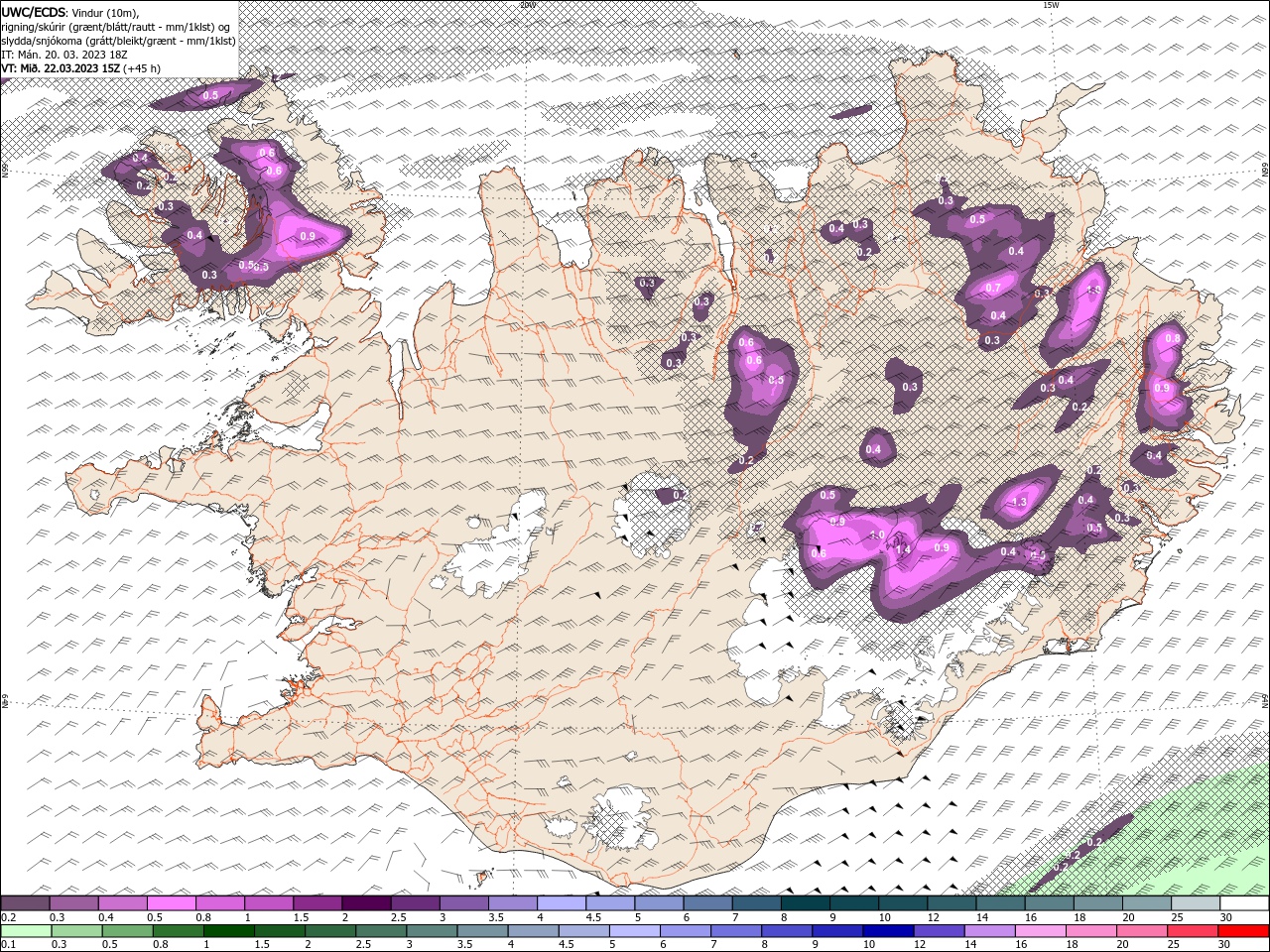This screenshot has width=1270, height=952.
Task: Click the '1.3' snowfall value on the map
Action: (x=1020, y=503)
